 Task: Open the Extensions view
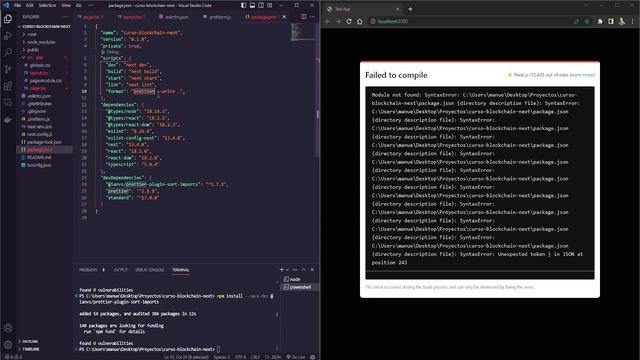point(8,86)
